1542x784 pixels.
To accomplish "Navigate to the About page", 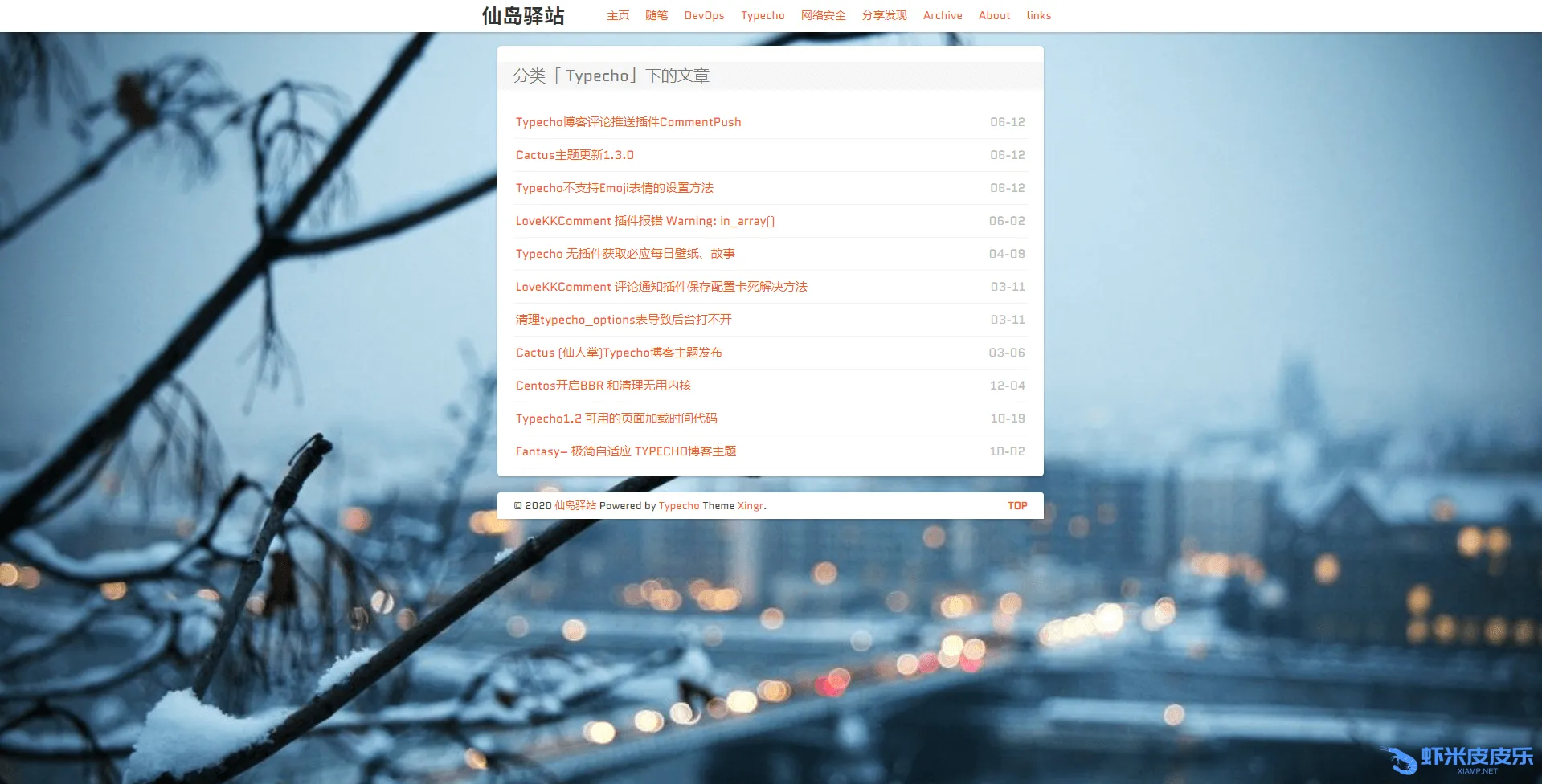I will [x=994, y=16].
